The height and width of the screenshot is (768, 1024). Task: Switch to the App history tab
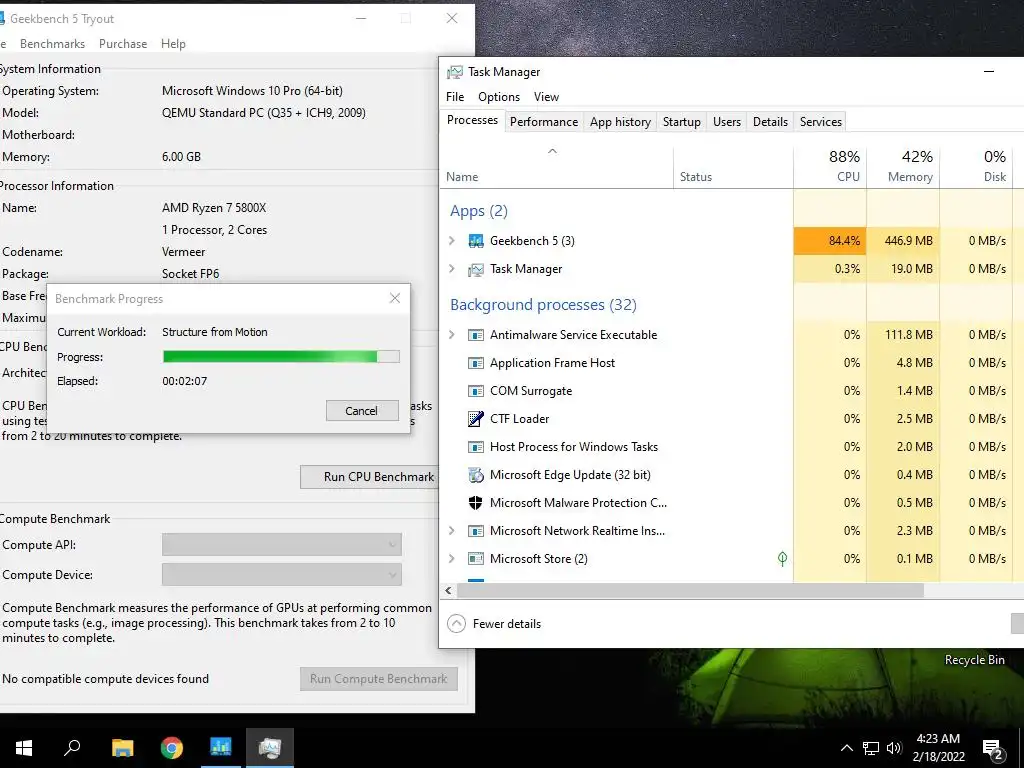620,122
